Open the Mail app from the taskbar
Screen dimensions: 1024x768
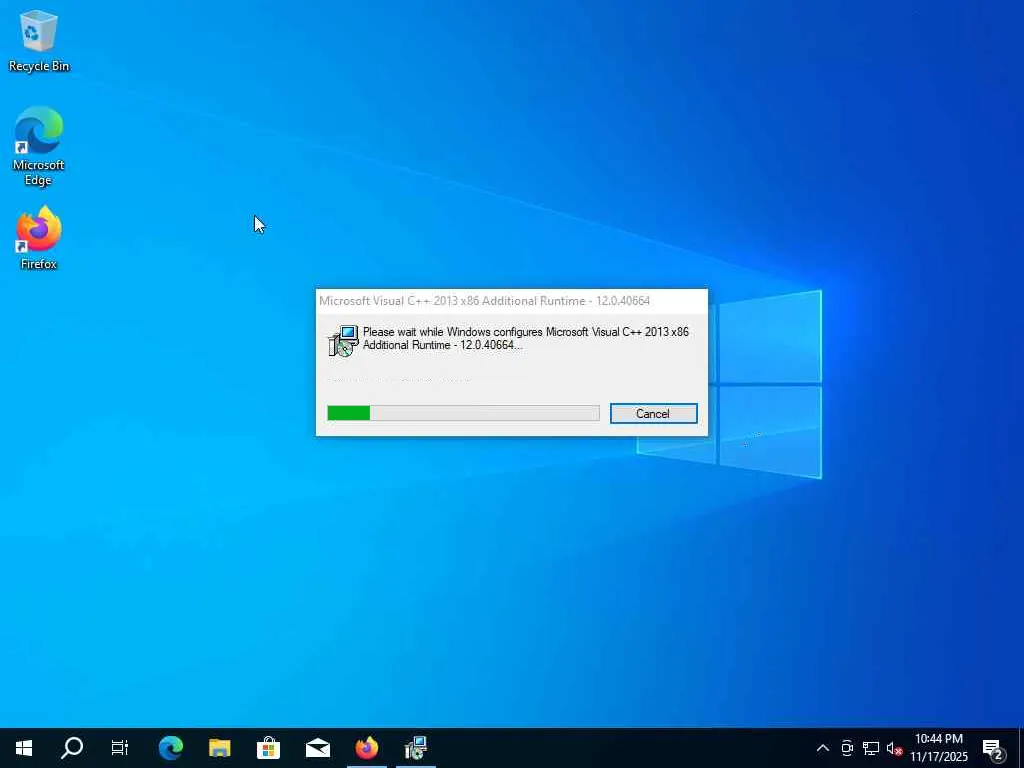point(317,748)
